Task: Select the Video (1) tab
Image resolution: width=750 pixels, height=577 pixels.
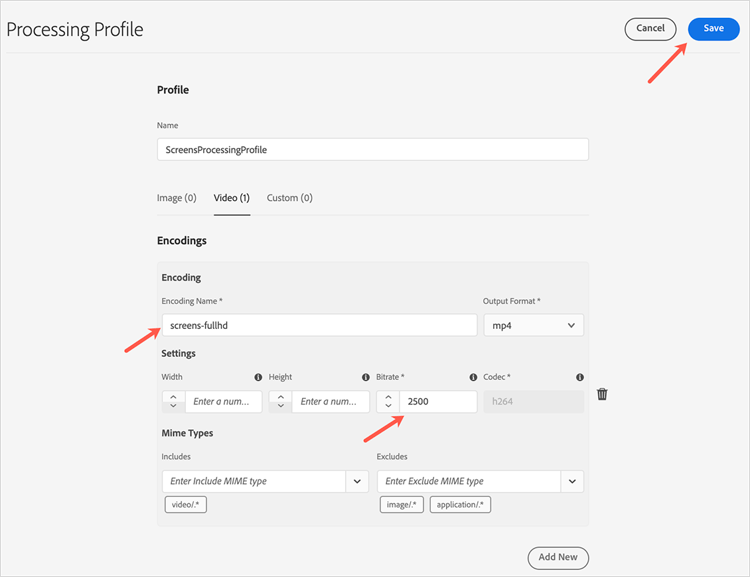Action: (232, 198)
